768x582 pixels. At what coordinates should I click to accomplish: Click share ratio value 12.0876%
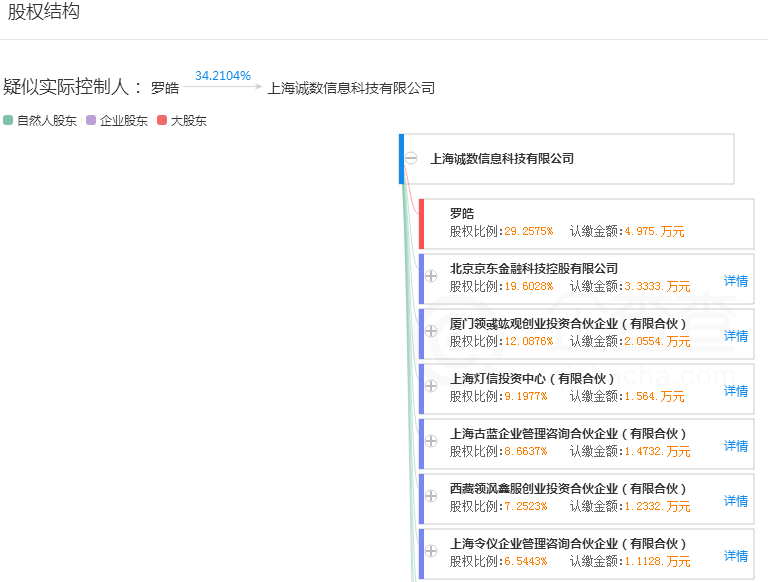click(529, 341)
